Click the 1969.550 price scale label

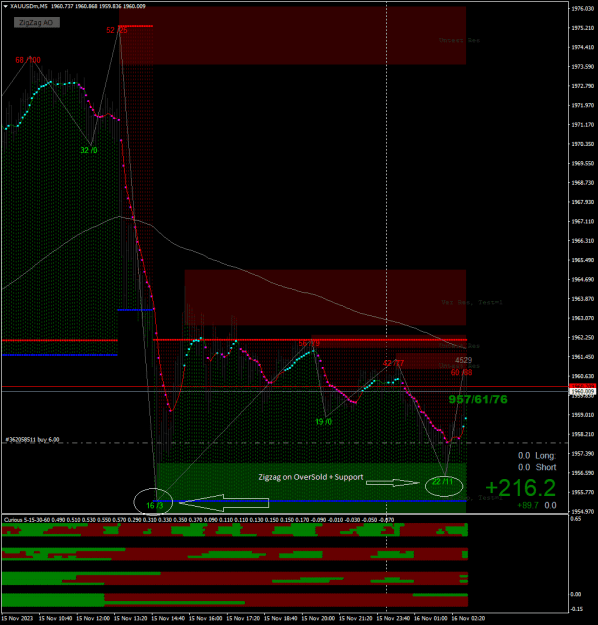pos(582,163)
